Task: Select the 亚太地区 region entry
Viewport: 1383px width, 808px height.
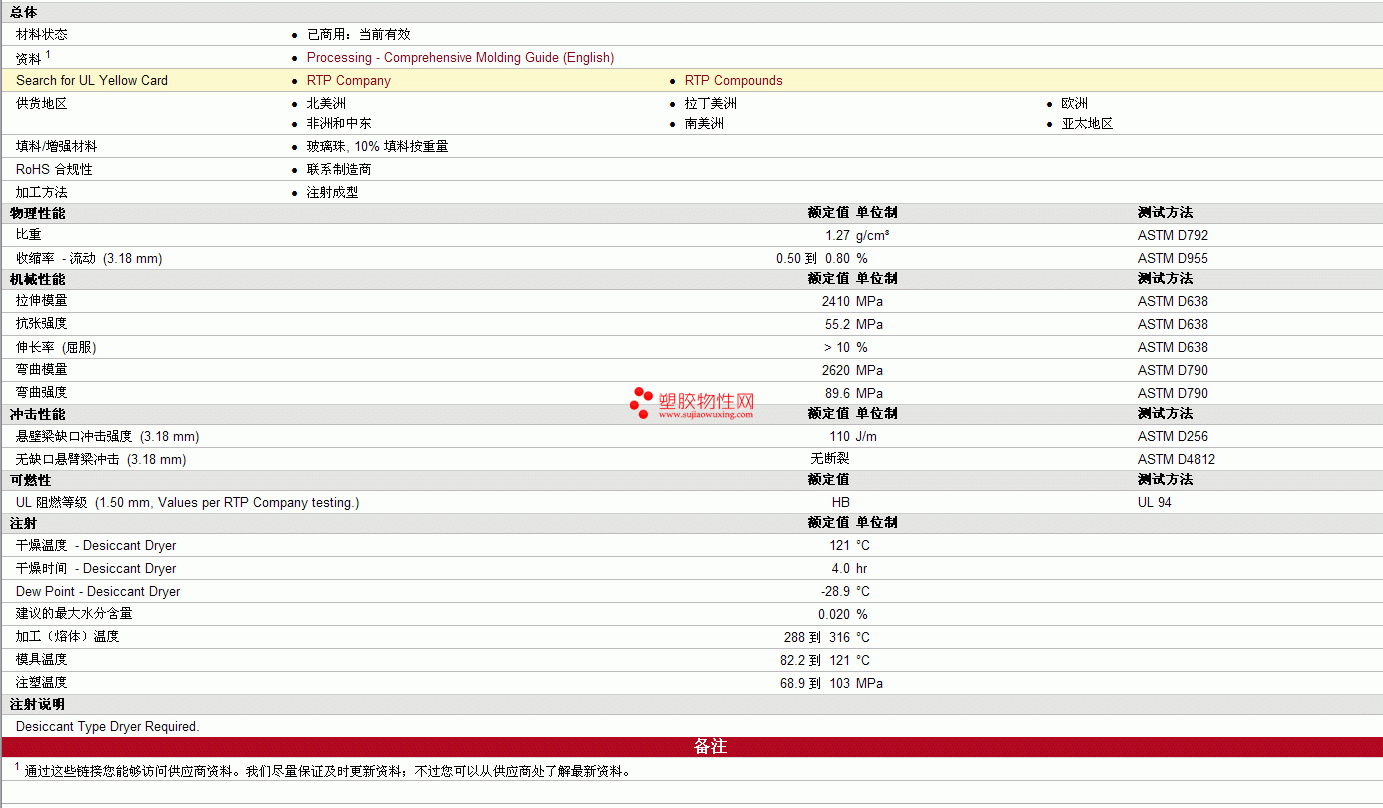Action: tap(1088, 124)
